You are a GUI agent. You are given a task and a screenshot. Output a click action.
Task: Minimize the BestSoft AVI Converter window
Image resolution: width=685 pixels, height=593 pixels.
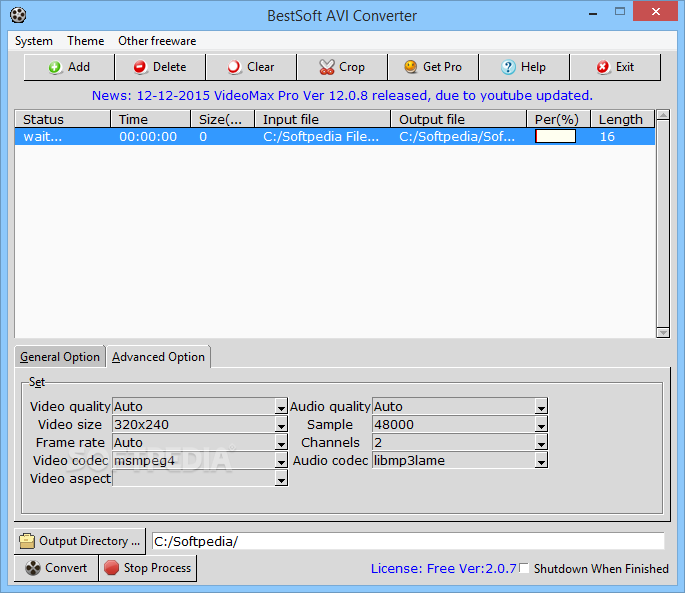(593, 13)
